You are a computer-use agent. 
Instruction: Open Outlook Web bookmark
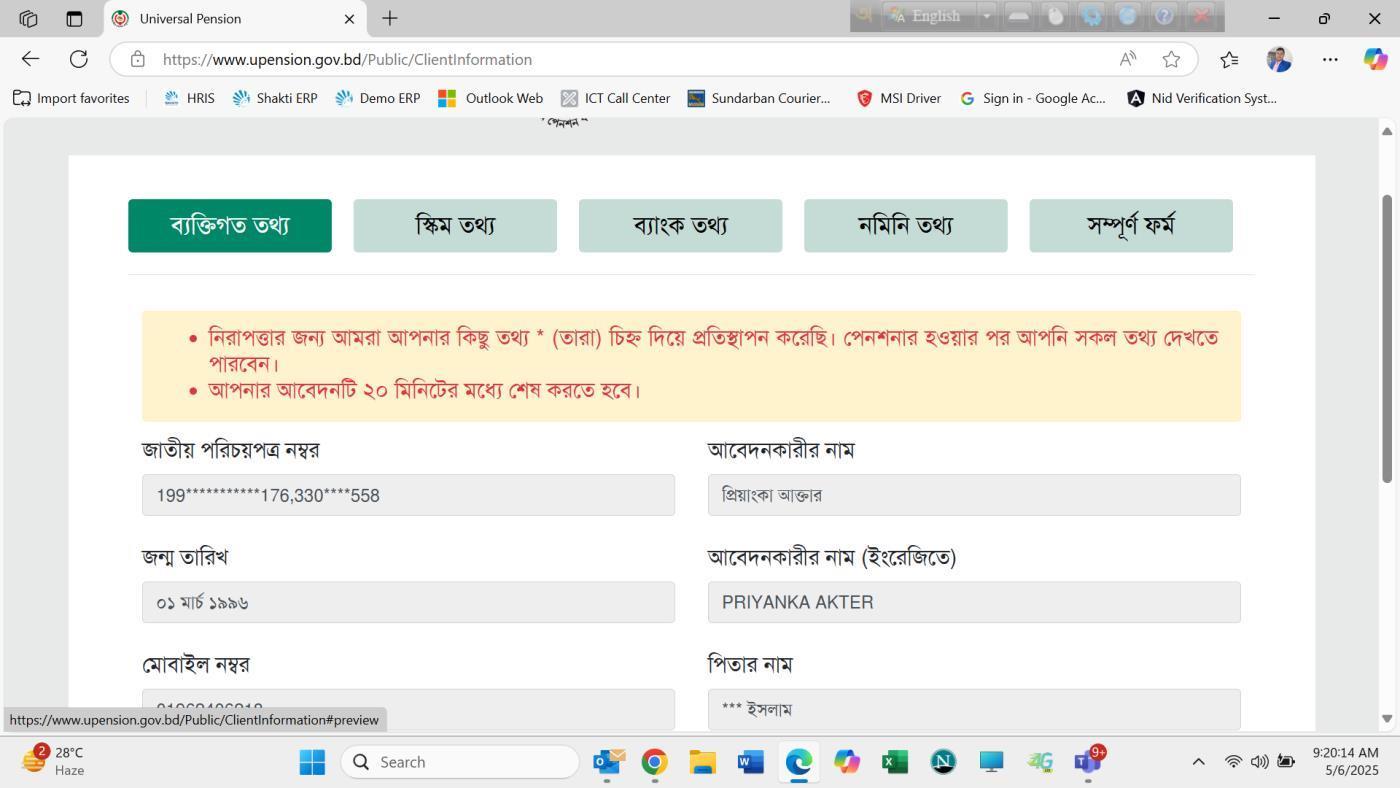pos(491,98)
